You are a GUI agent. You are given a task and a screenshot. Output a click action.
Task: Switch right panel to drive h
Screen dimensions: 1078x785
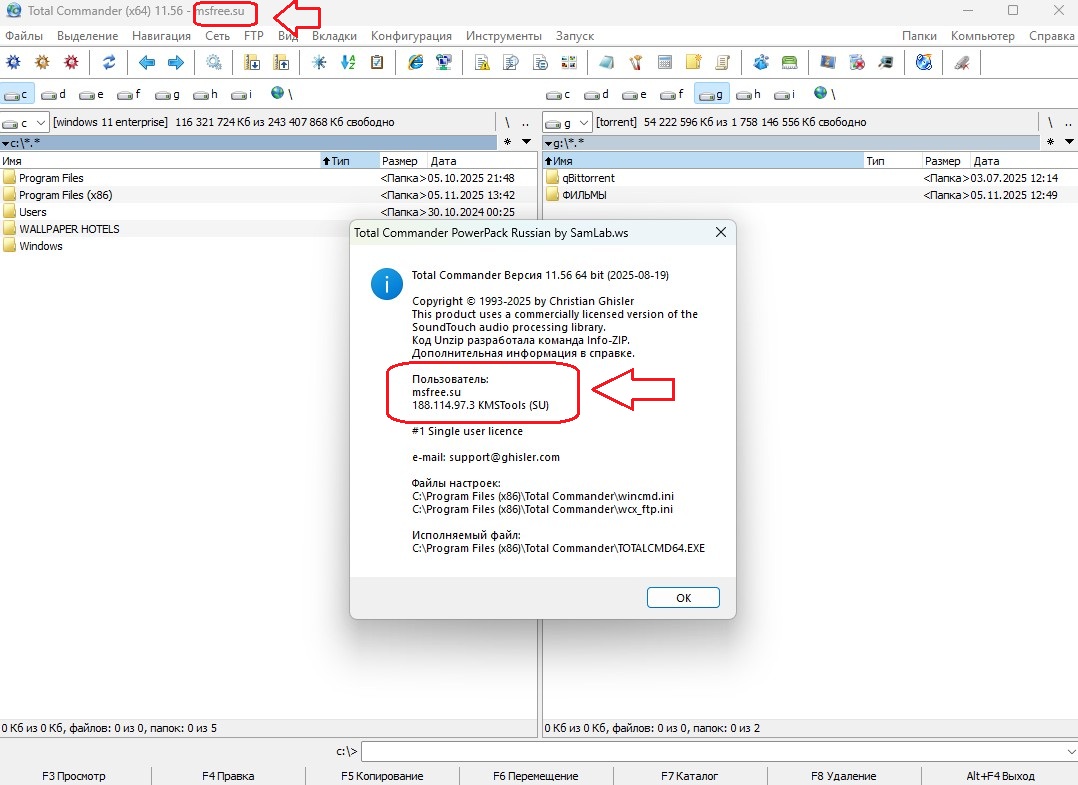click(751, 94)
